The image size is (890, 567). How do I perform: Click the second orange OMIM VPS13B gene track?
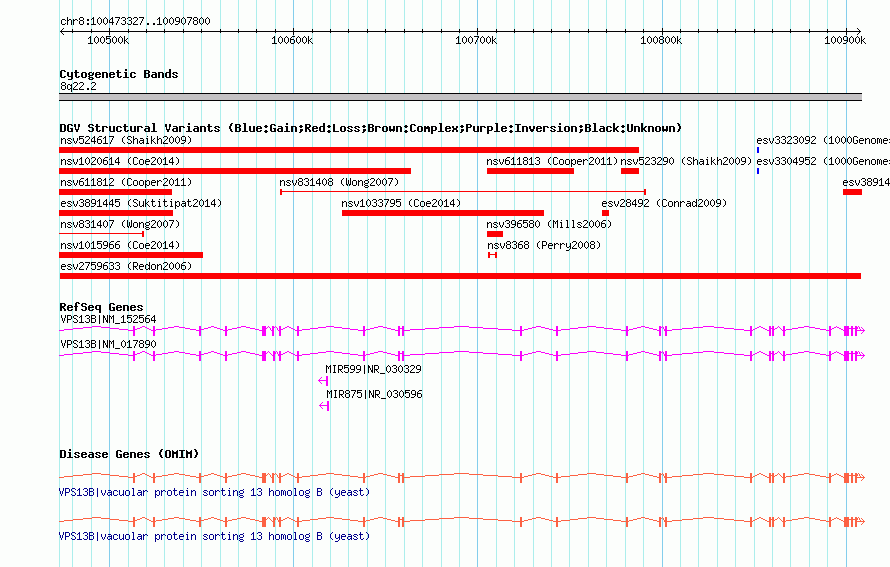(461, 522)
